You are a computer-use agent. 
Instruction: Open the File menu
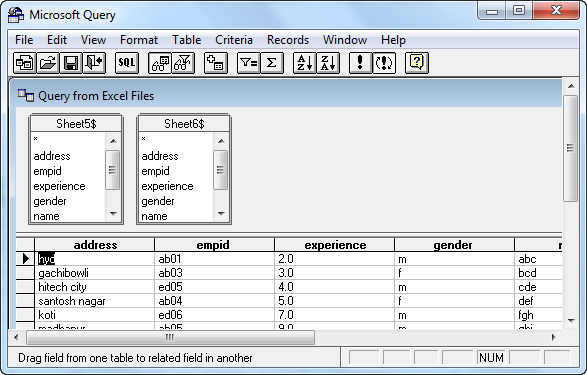24,40
